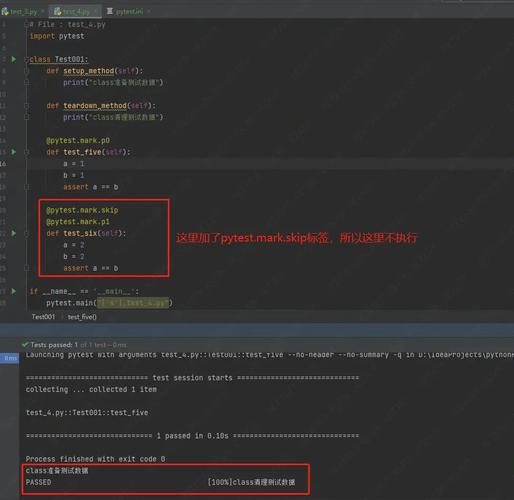514x500 pixels.
Task: Click 'test_4.py::Test001::test_five' console line
Action: pyautogui.click(x=87, y=413)
